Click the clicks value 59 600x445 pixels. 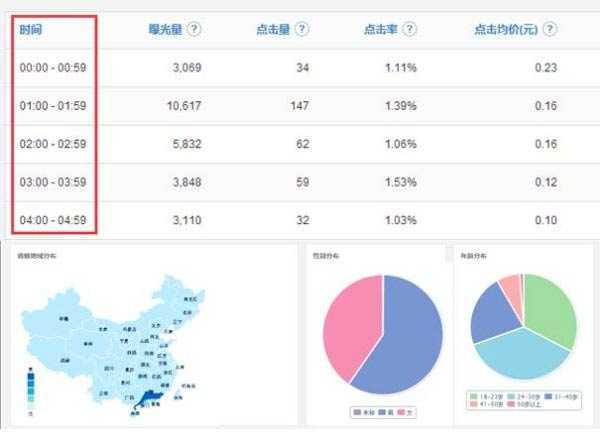(x=302, y=182)
